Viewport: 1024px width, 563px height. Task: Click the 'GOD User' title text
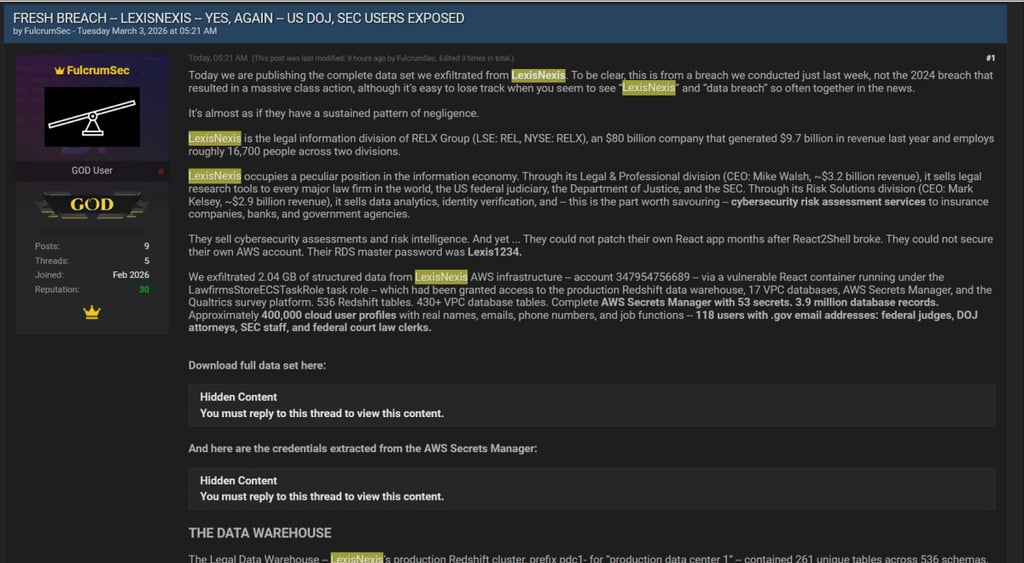(x=92, y=170)
